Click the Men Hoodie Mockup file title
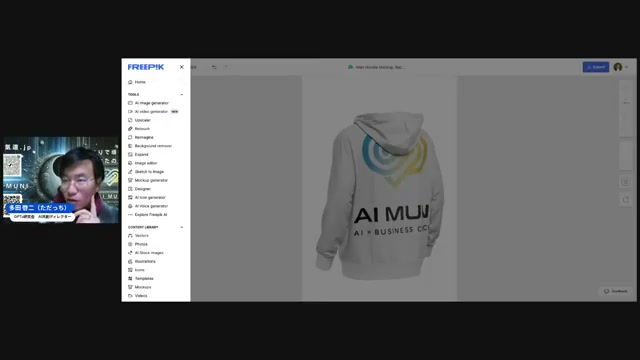This screenshot has width=640, height=360. tap(380, 67)
